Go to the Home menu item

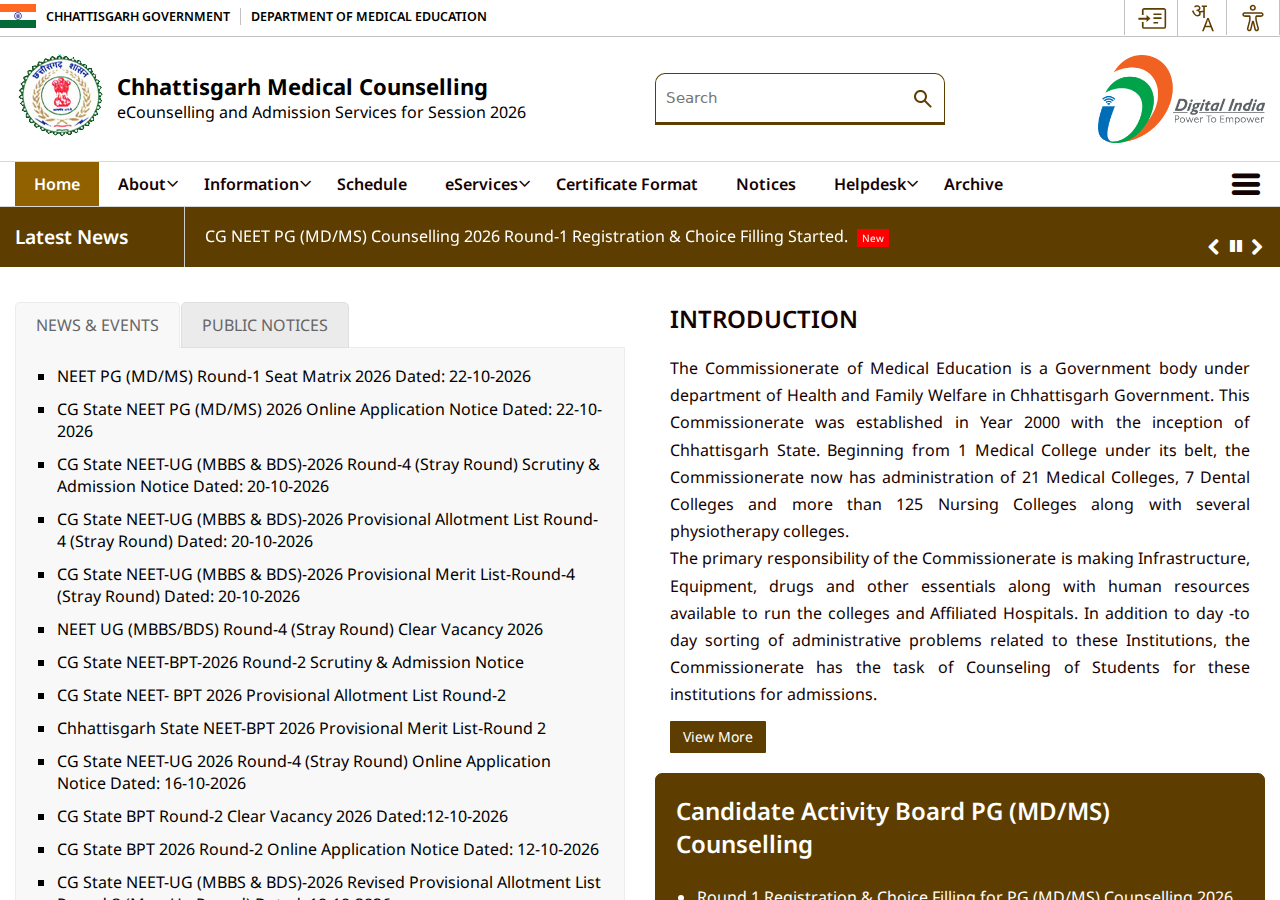point(57,184)
